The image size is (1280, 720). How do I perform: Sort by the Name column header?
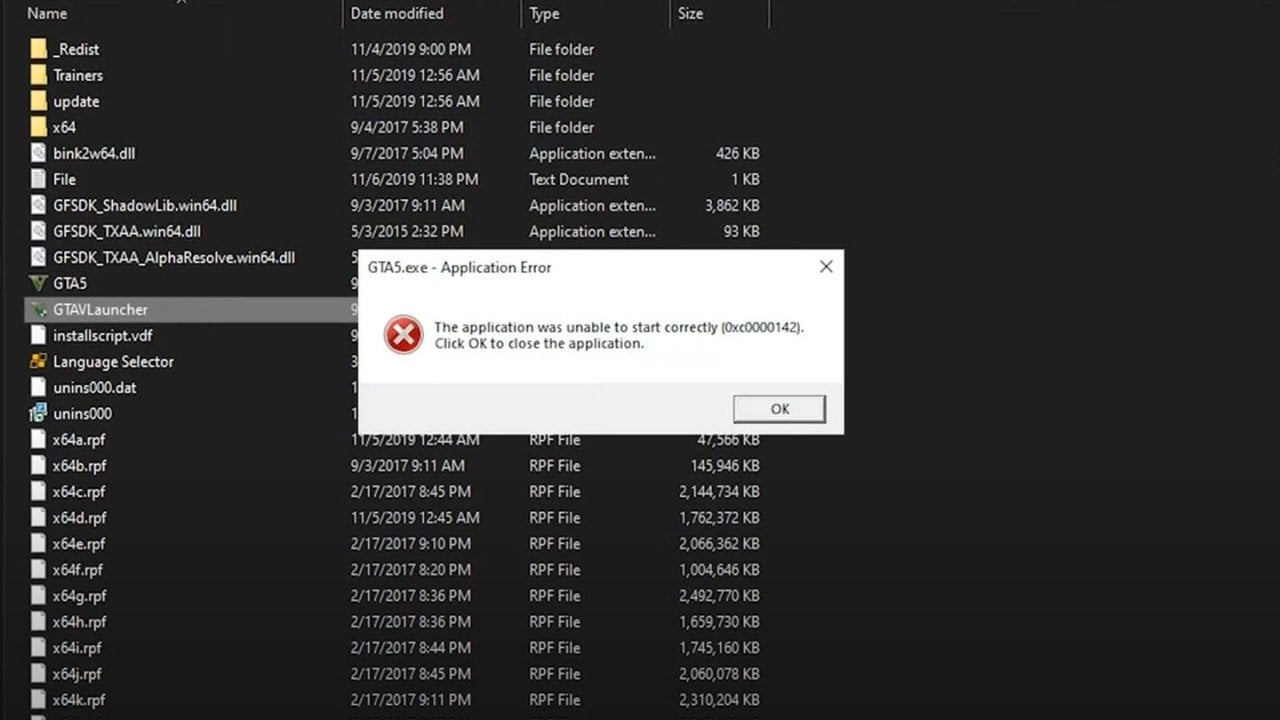pos(47,14)
